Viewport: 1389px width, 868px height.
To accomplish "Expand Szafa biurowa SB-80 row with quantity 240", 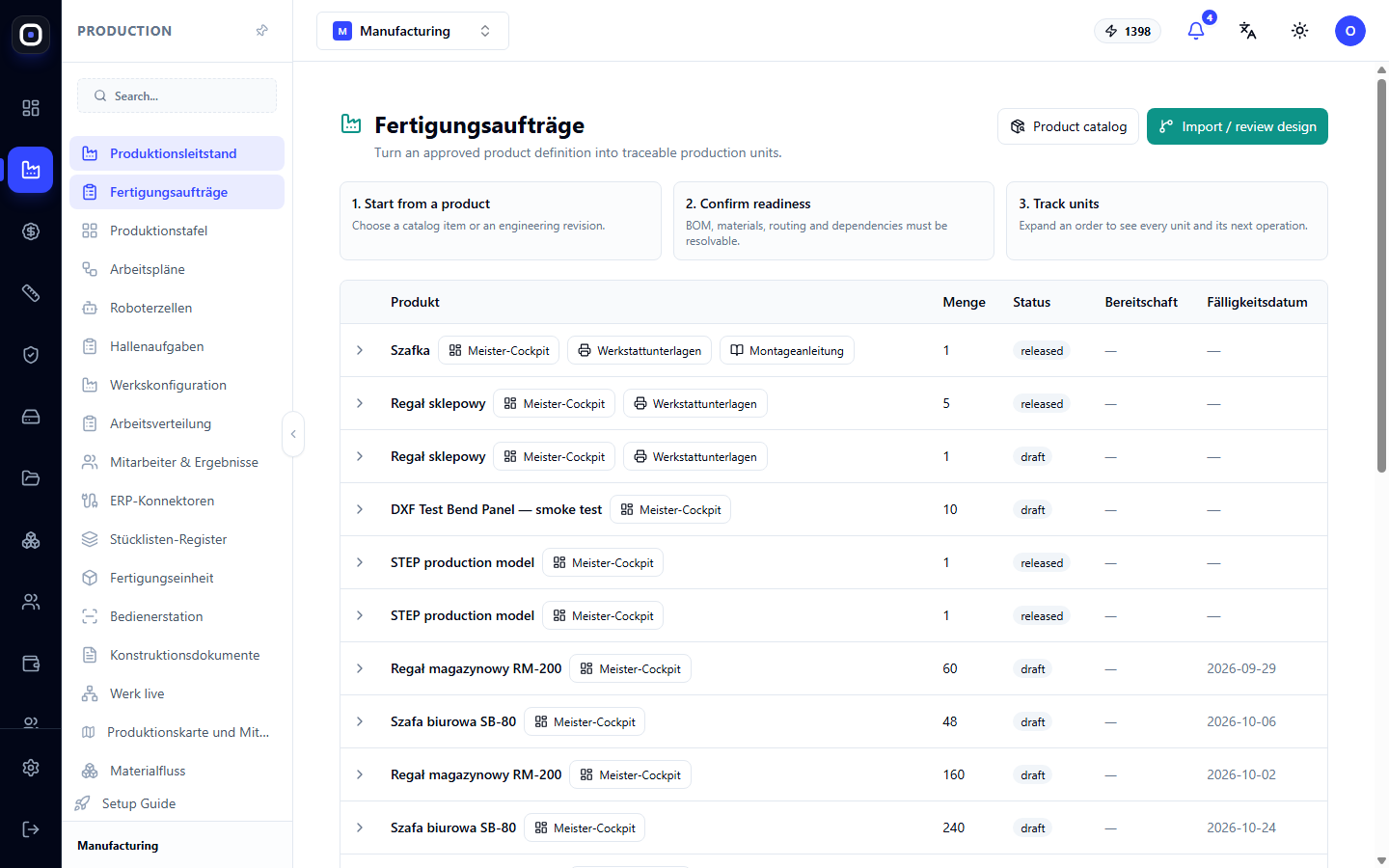I will [360, 827].
